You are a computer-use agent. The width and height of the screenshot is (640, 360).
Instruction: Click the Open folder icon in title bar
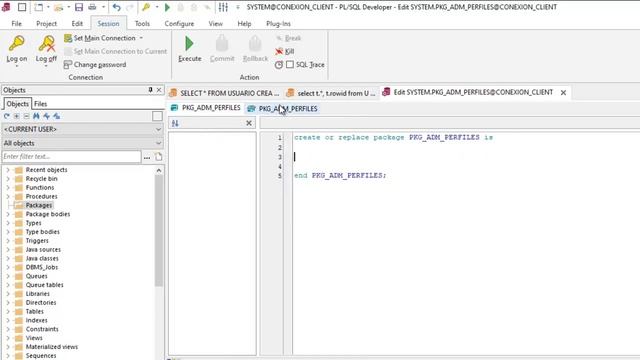pos(59,7)
